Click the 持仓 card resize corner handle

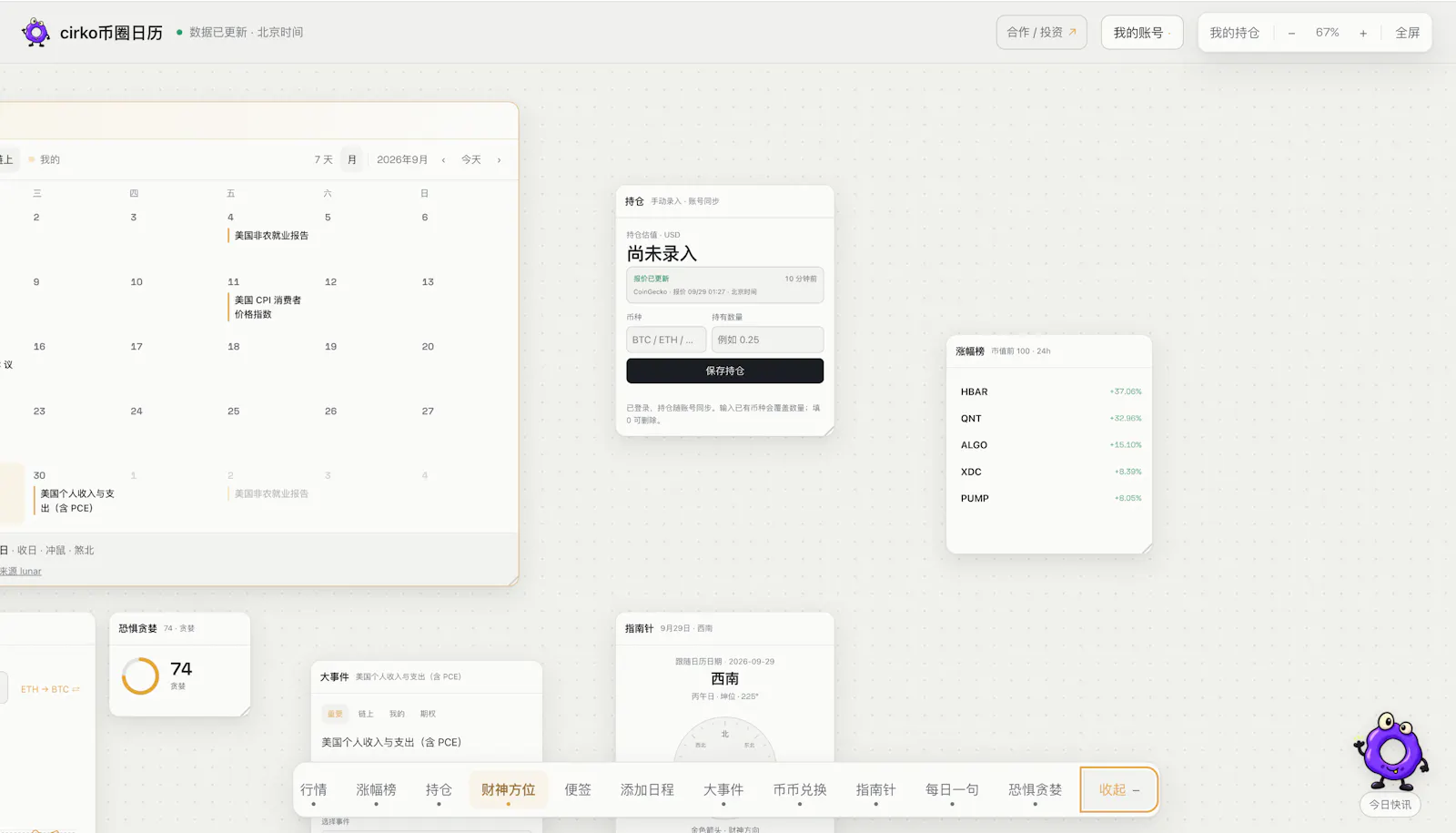pyautogui.click(x=828, y=431)
